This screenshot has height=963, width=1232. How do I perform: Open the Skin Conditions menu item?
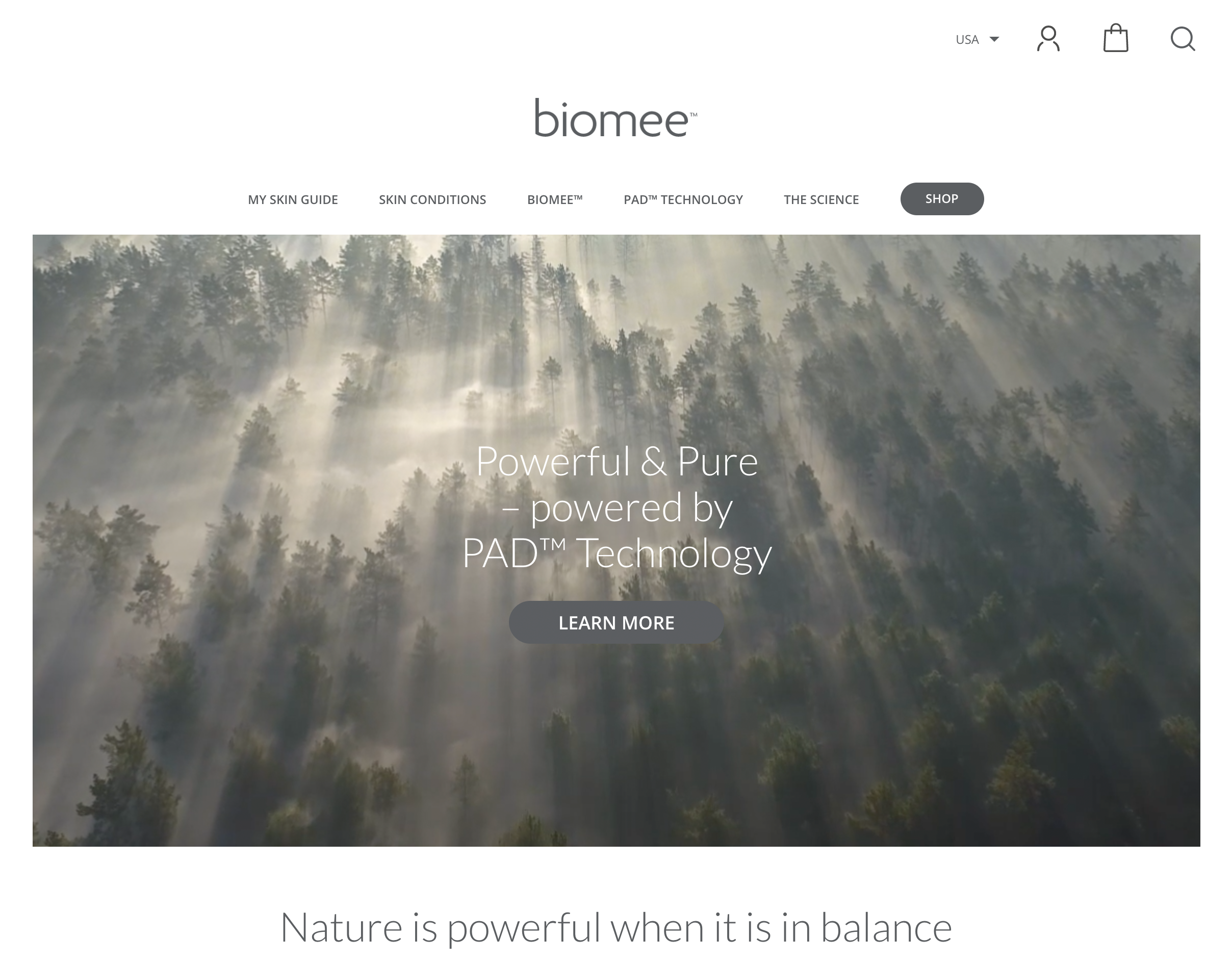tap(432, 200)
